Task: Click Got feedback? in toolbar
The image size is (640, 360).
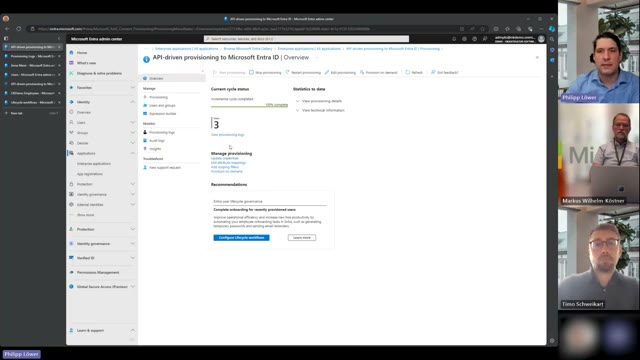Action: [444, 72]
